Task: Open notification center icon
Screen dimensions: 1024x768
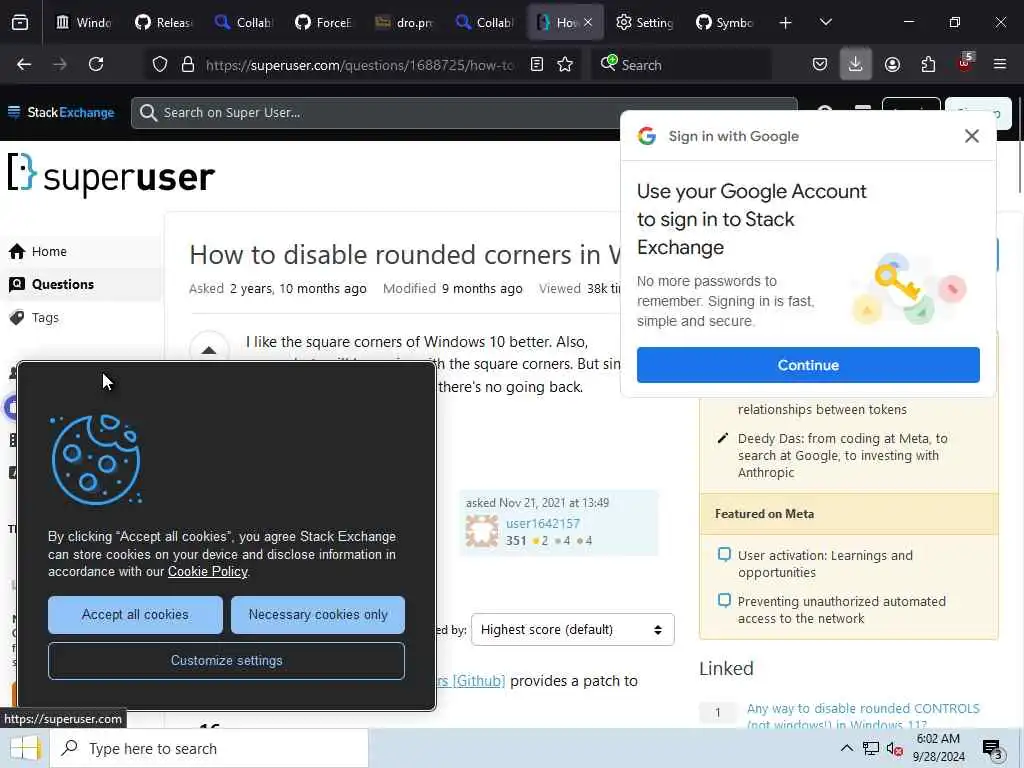Action: [993, 748]
